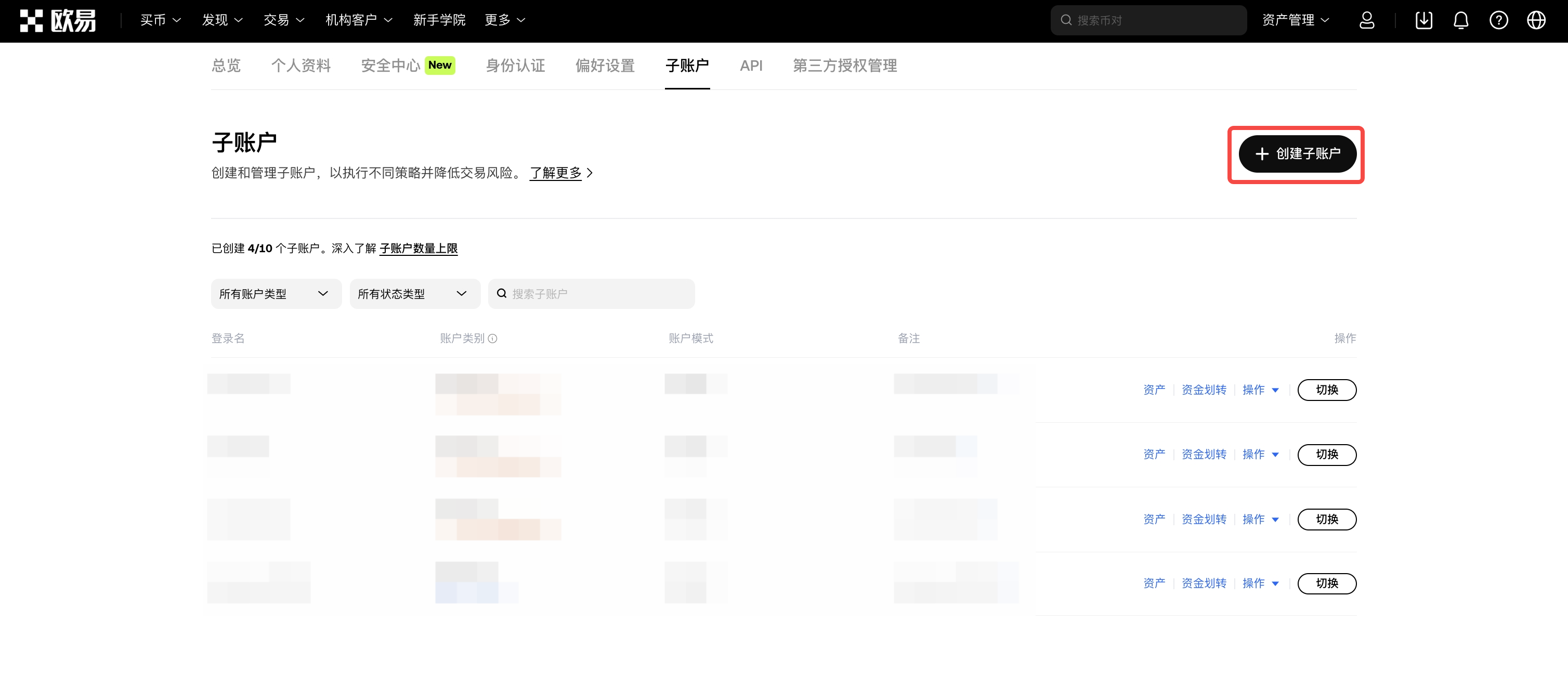Screen dimensions: 1568x674
Task: Click search icon in 搜索币对 box
Action: pos(1066,21)
